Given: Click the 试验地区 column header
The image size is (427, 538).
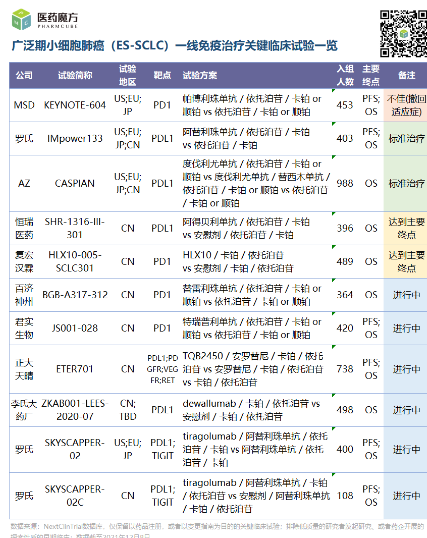Looking at the screenshot, I should tap(128, 75).
